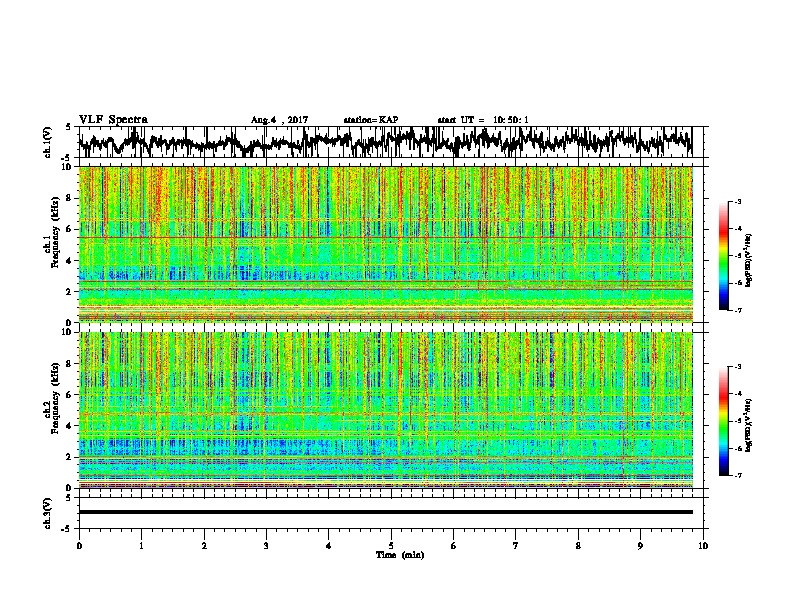Click time axis tick label "10"
792x612 pixels.
click(x=703, y=546)
